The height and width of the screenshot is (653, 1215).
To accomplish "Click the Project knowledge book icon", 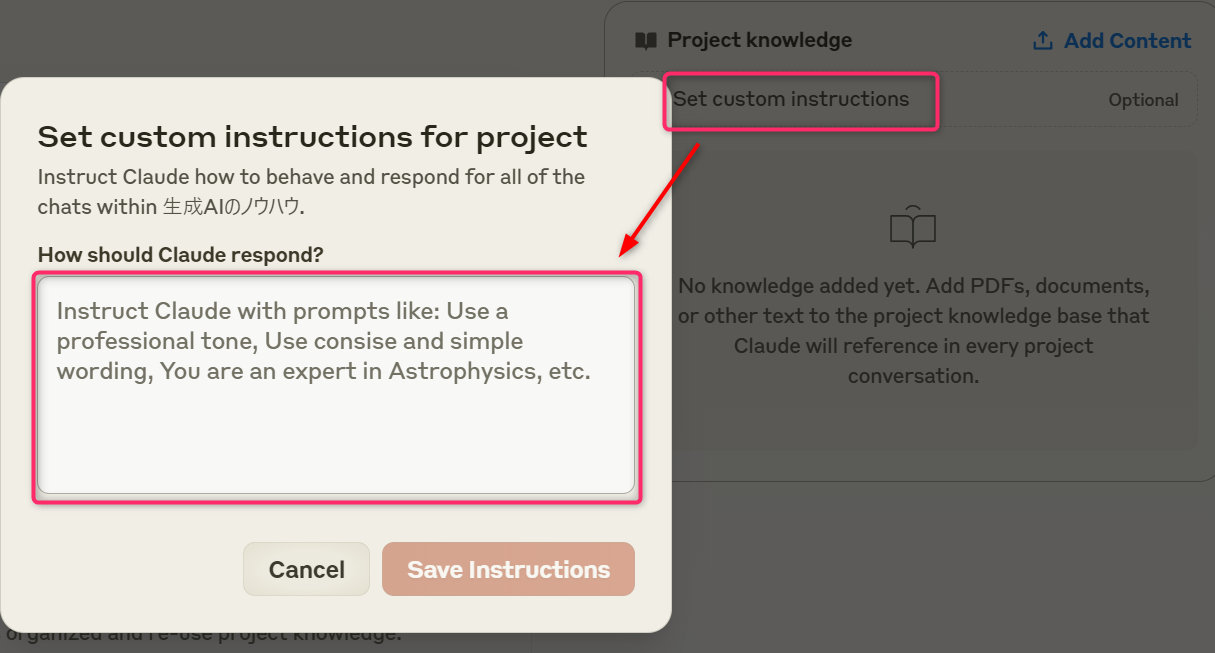I will click(646, 41).
